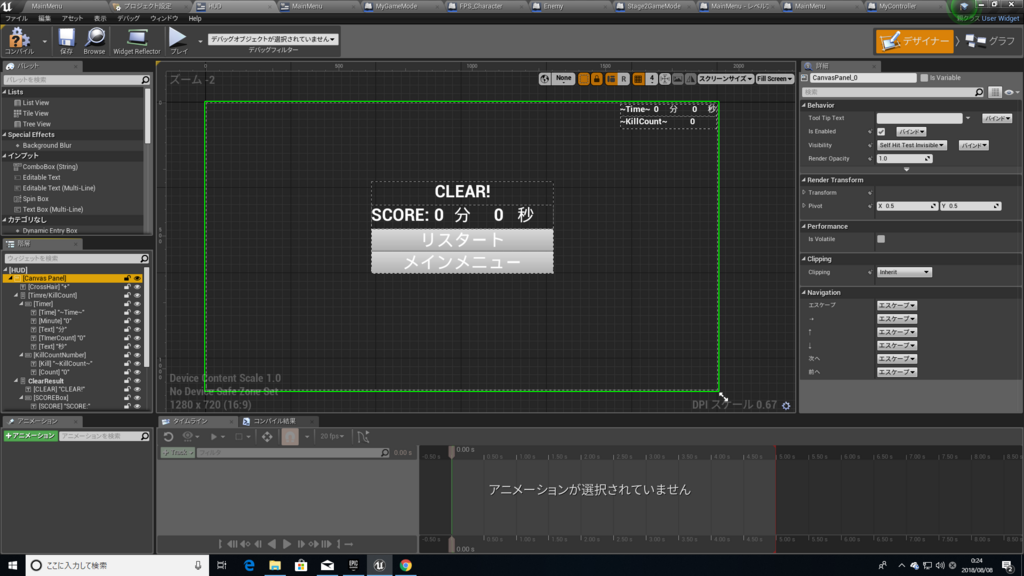Click the lock icon beside Canvas Panel

point(127,278)
